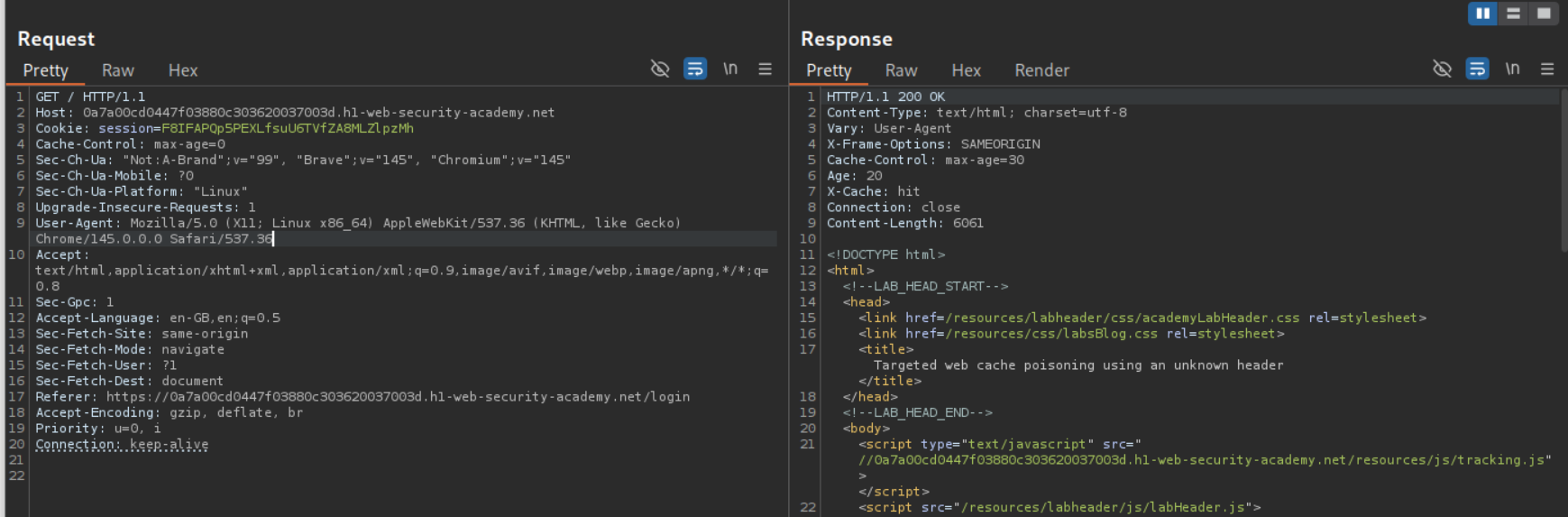Show non-printable characters in Response panel
The height and width of the screenshot is (517, 1568).
click(x=1512, y=69)
